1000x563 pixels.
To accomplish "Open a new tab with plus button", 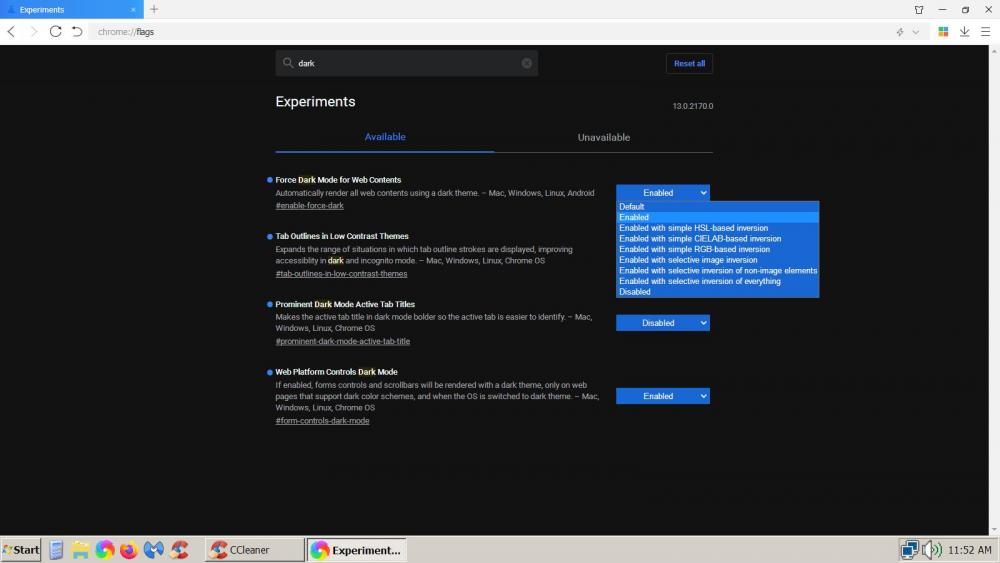I will [154, 10].
